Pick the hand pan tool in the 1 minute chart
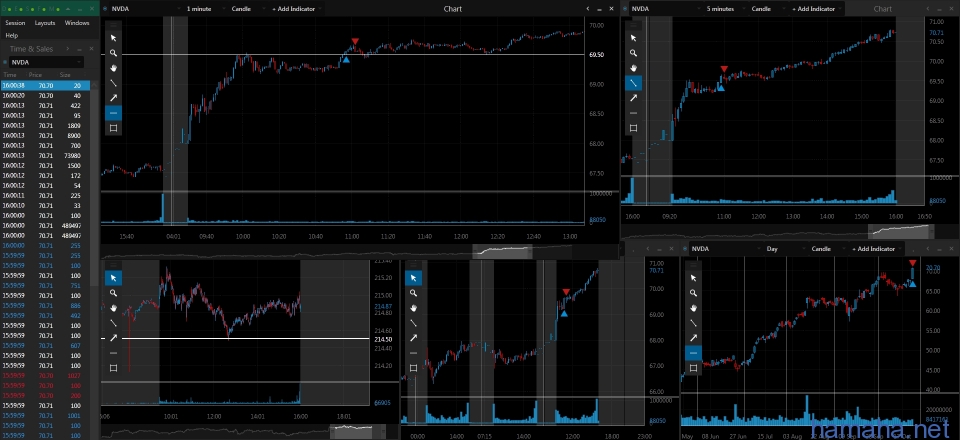The image size is (960, 440). click(x=113, y=68)
